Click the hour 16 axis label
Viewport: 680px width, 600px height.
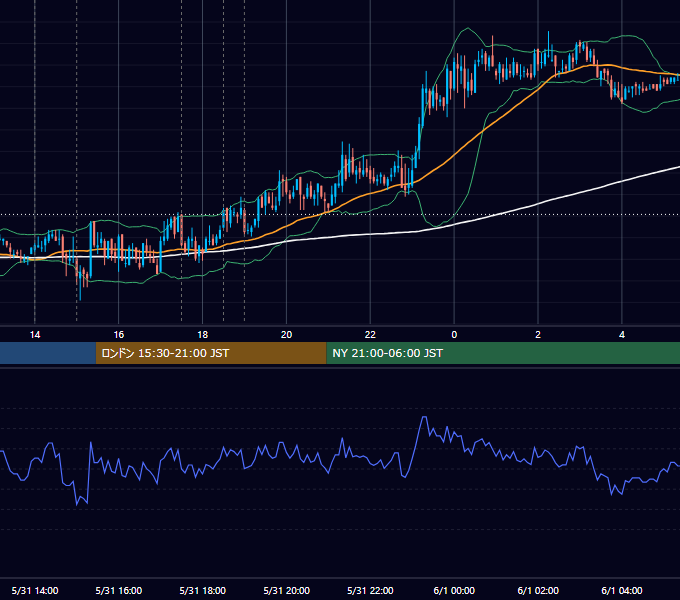(x=118, y=335)
